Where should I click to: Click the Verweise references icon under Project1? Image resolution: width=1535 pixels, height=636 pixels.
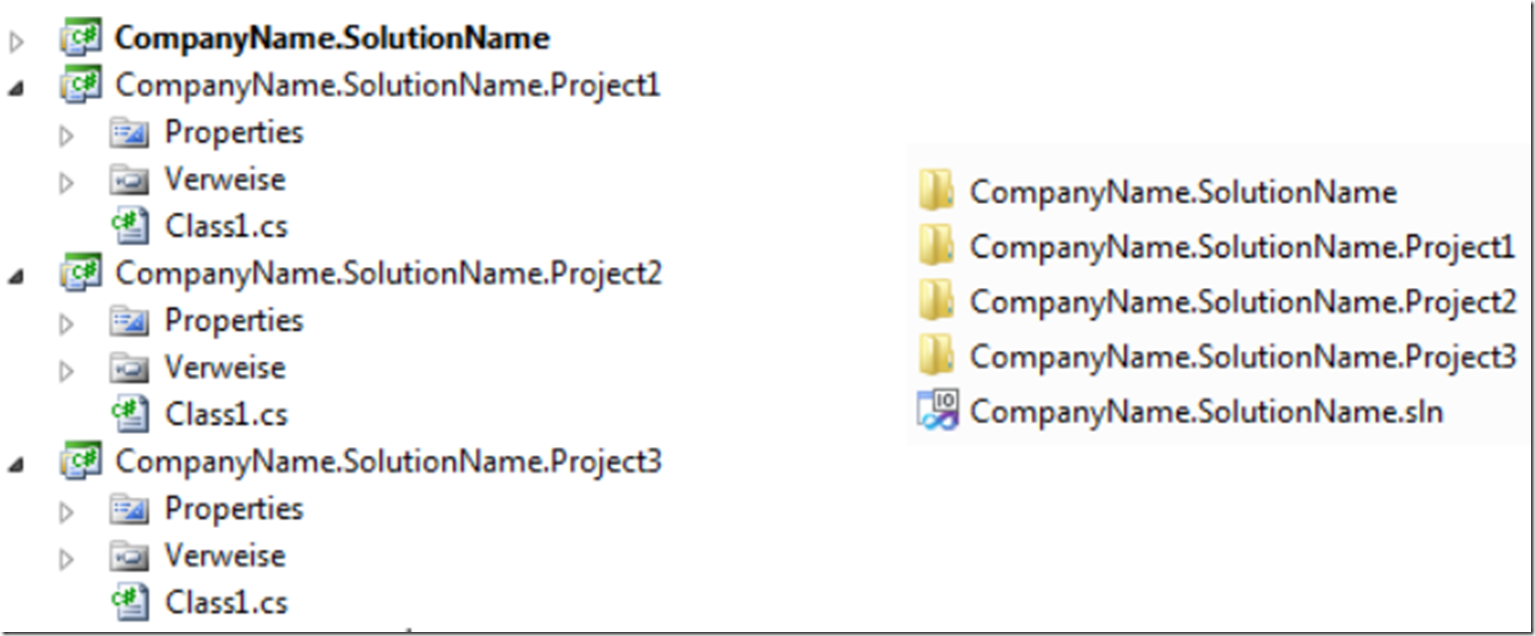pyautogui.click(x=129, y=180)
